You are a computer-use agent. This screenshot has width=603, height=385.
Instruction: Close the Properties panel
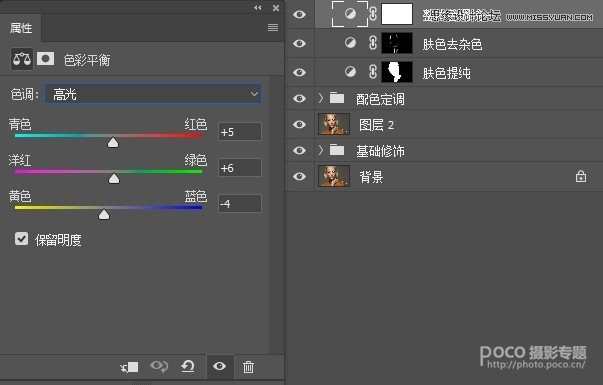(276, 8)
